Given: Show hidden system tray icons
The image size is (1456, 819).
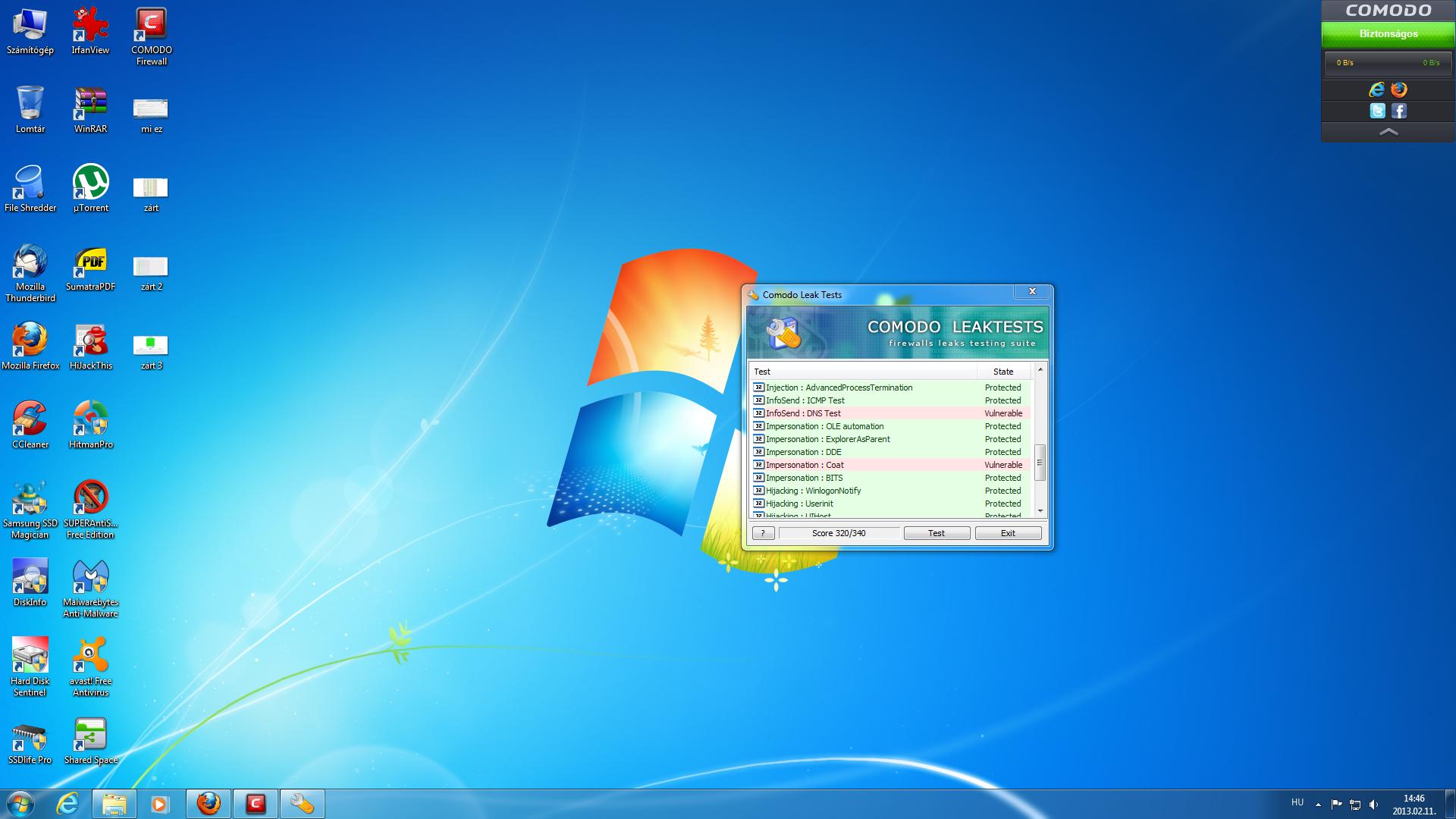Looking at the screenshot, I should tap(1318, 805).
